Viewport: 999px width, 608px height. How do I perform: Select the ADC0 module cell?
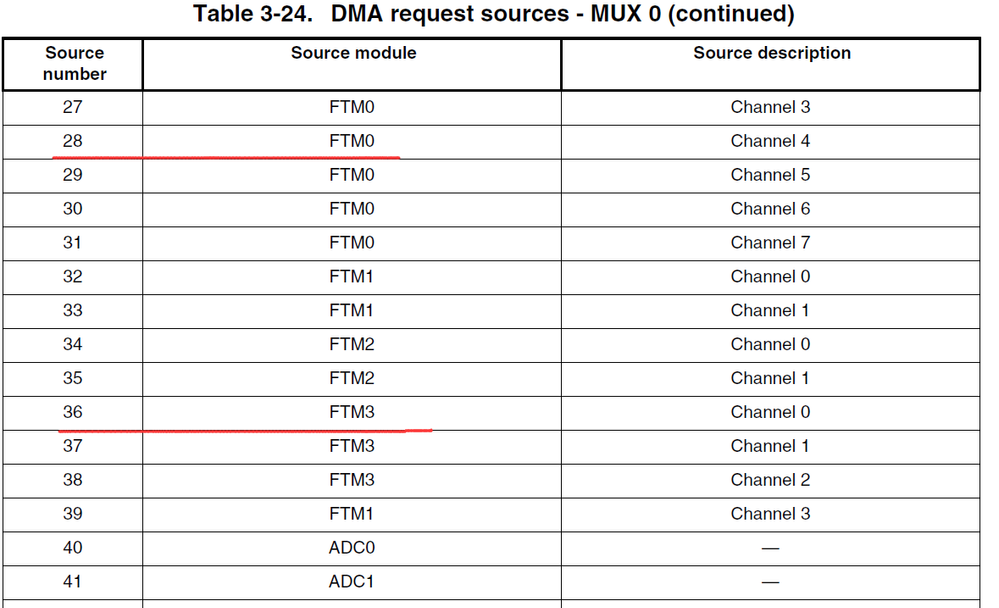click(351, 548)
